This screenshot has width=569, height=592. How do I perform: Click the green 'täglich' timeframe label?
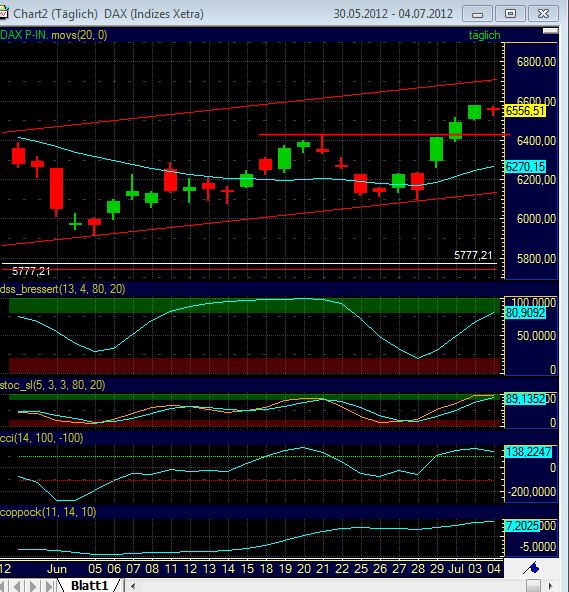pyautogui.click(x=484, y=35)
